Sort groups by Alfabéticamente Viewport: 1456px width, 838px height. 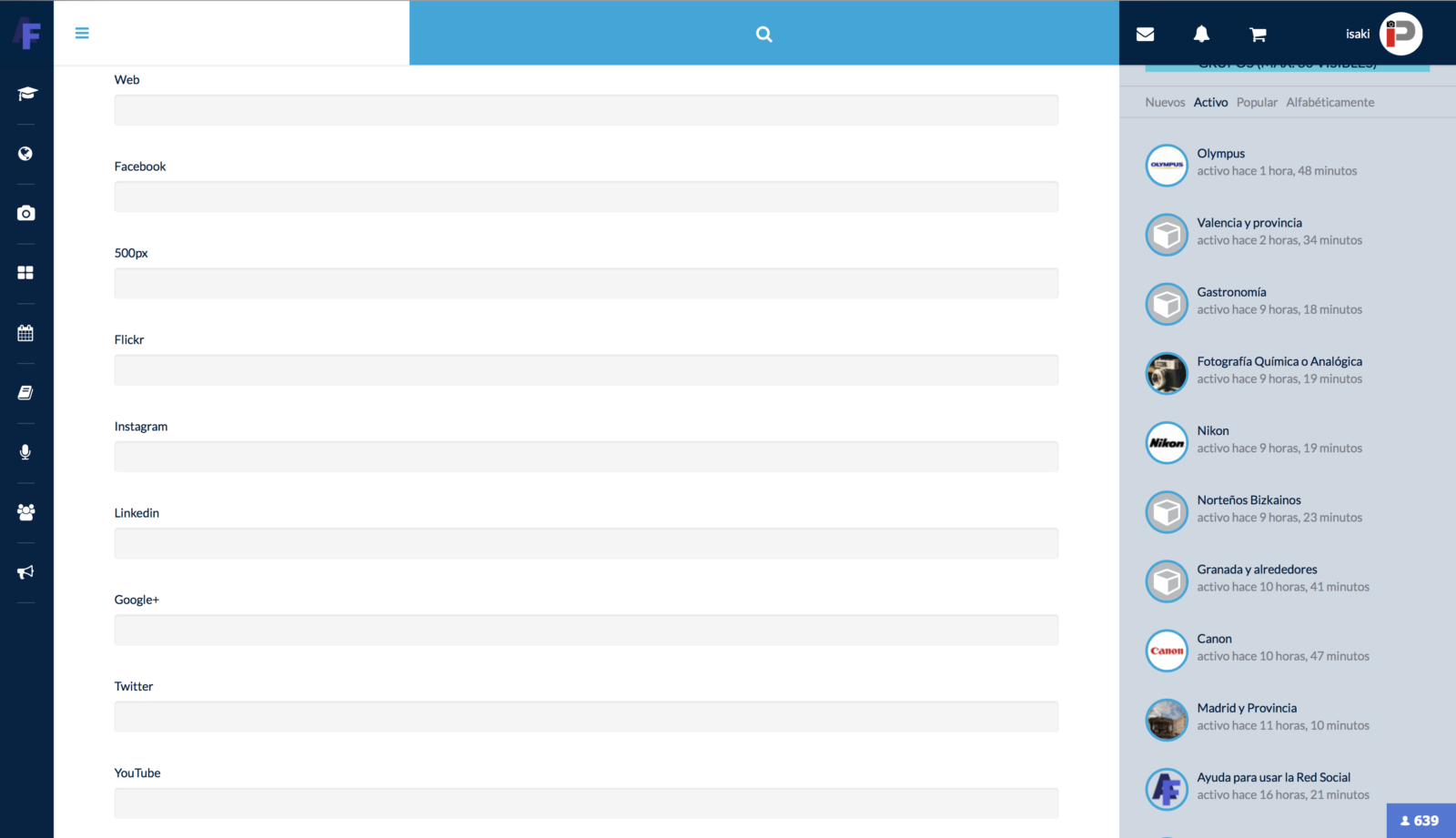[x=1330, y=102]
